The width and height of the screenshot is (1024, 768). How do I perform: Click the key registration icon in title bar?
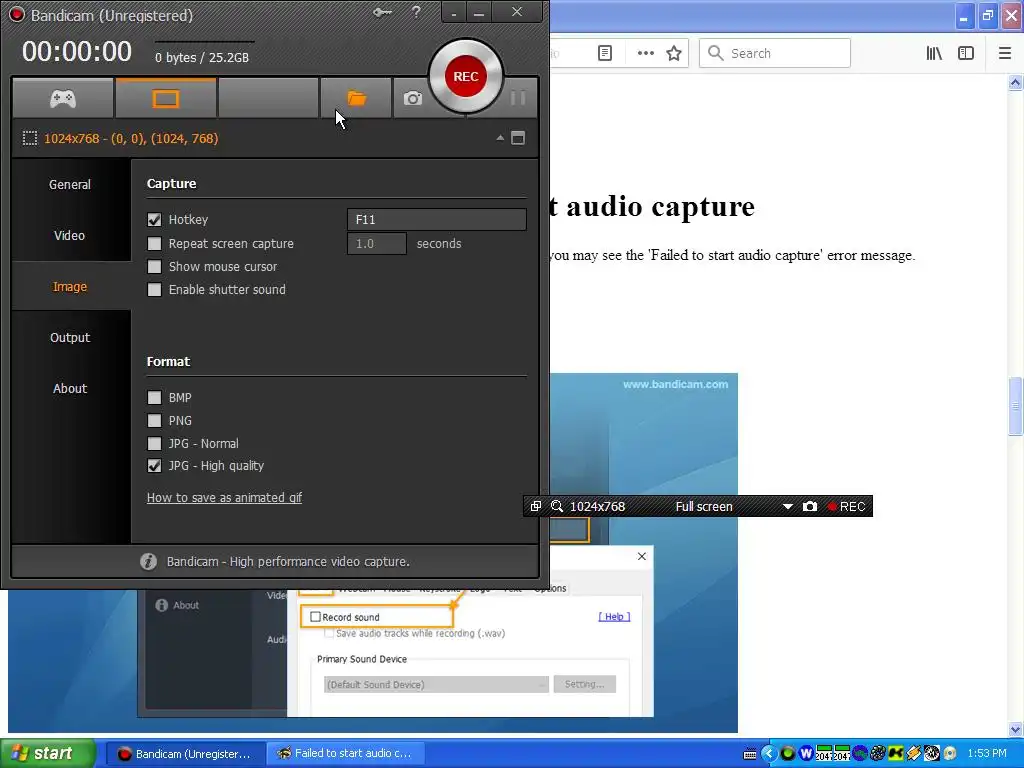pos(382,12)
